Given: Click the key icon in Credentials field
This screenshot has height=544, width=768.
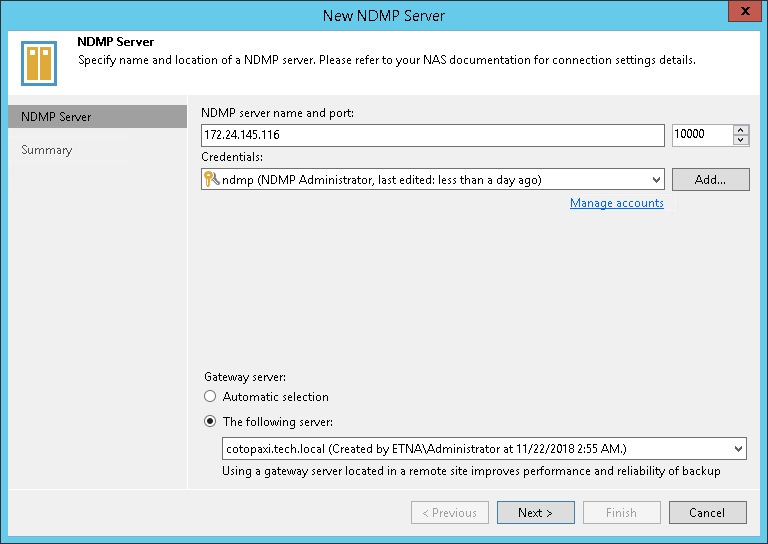Looking at the screenshot, I should [x=211, y=180].
